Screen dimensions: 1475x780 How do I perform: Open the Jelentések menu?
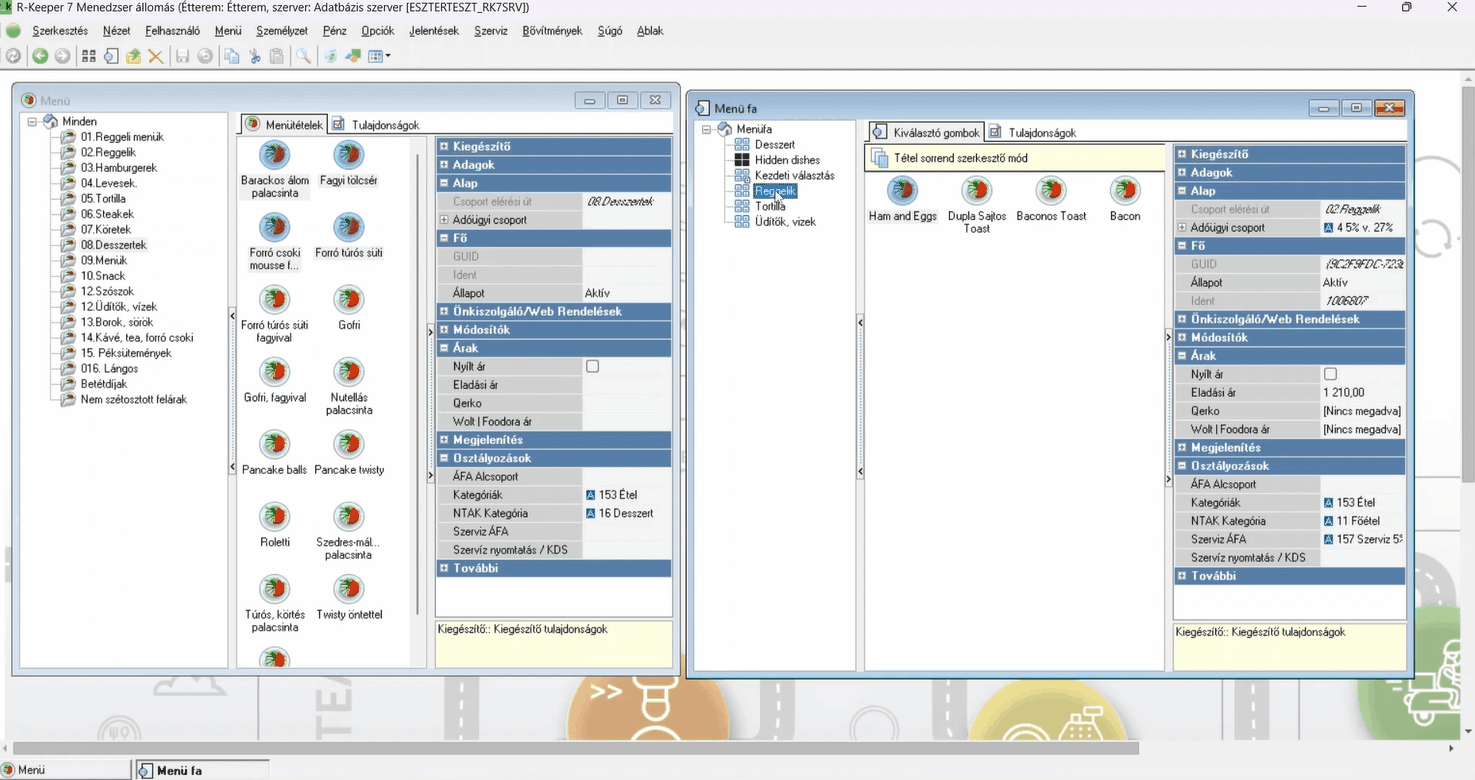pyautogui.click(x=434, y=31)
